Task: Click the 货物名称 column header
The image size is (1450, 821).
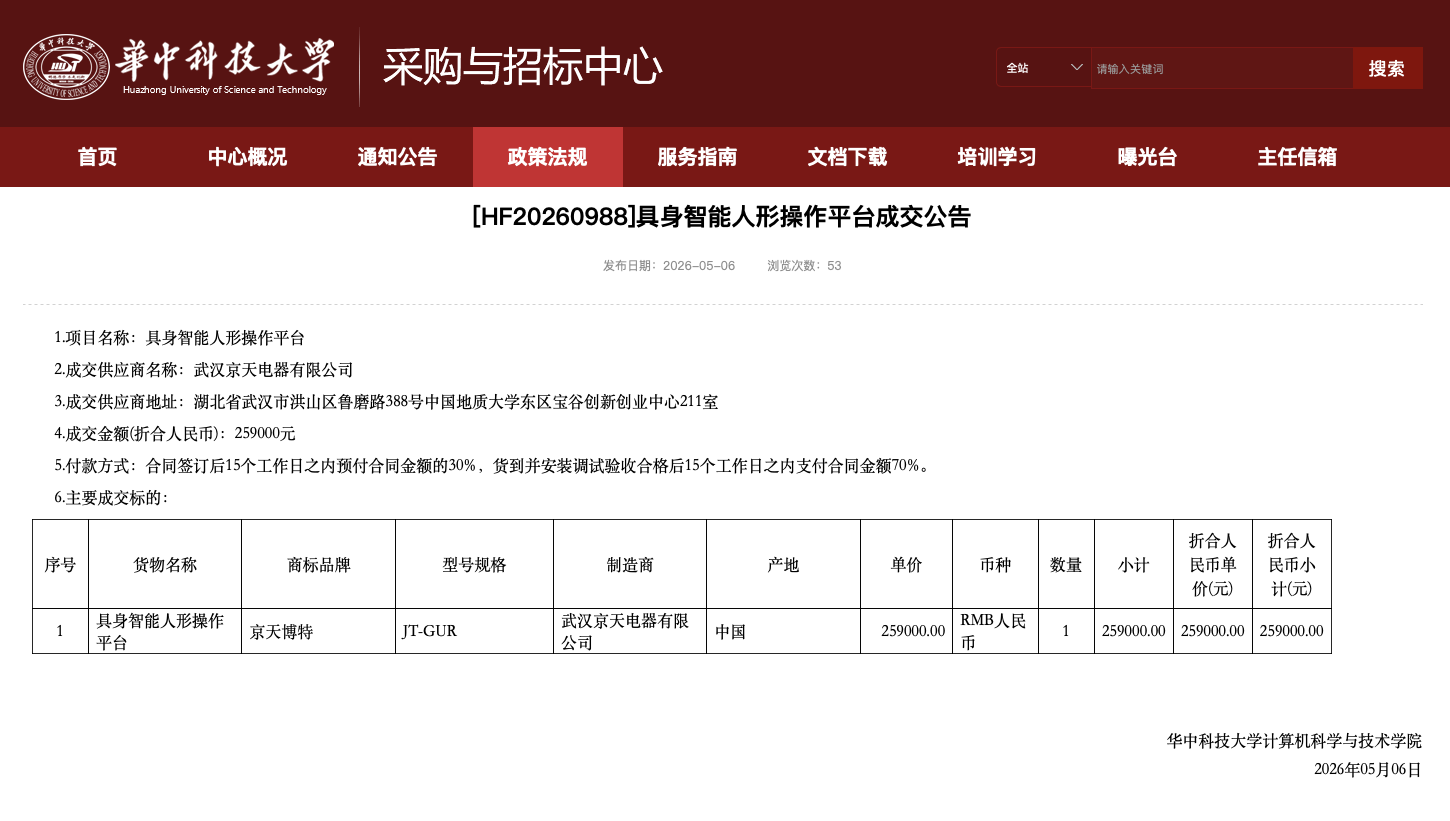Action: point(165,564)
